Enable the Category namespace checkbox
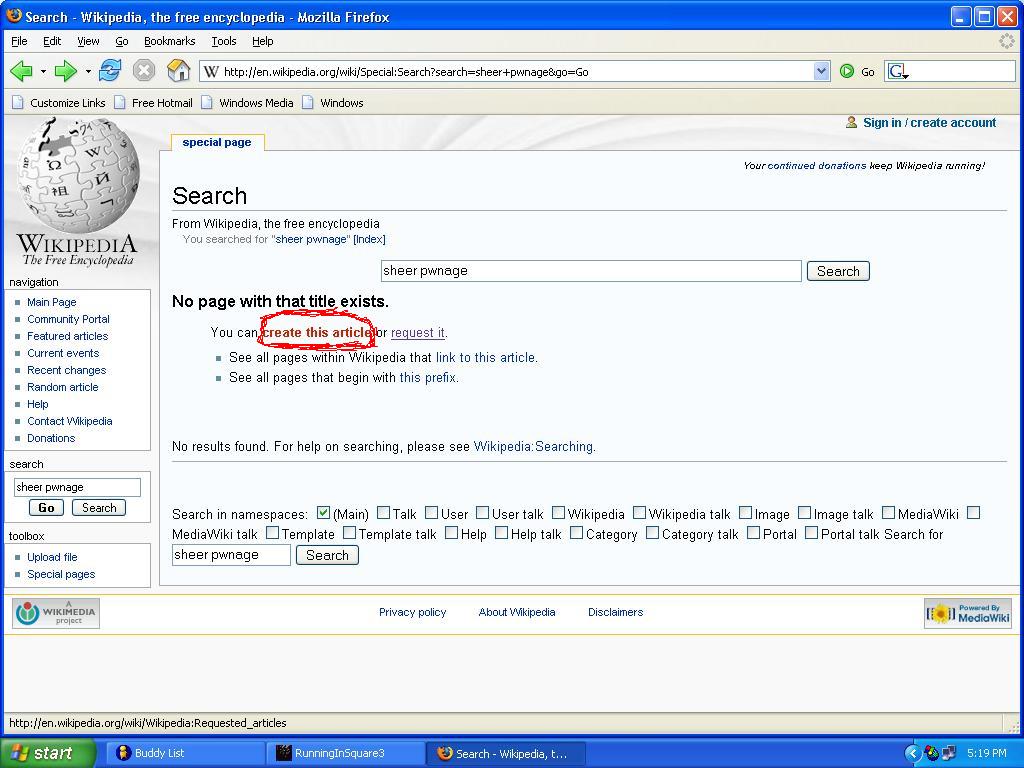Image resolution: width=1024 pixels, height=768 pixels. pos(576,533)
